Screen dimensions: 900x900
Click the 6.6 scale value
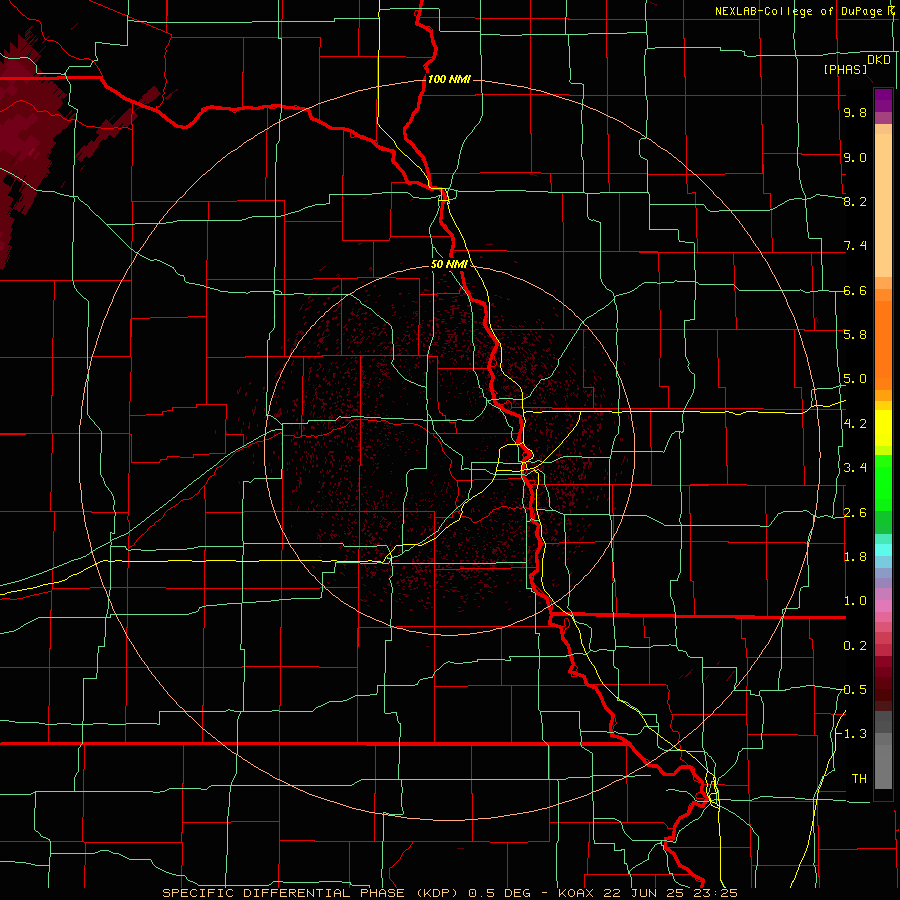click(x=855, y=290)
